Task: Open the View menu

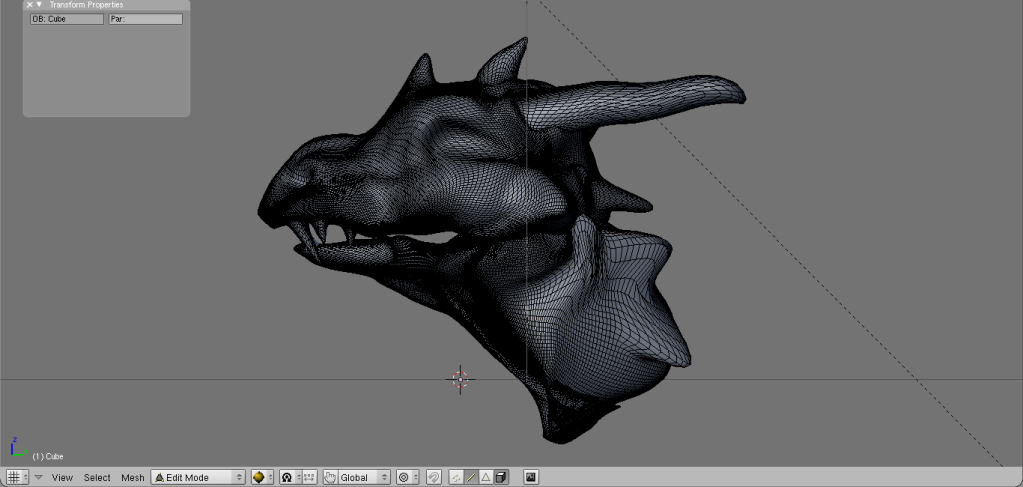Action: (x=62, y=477)
